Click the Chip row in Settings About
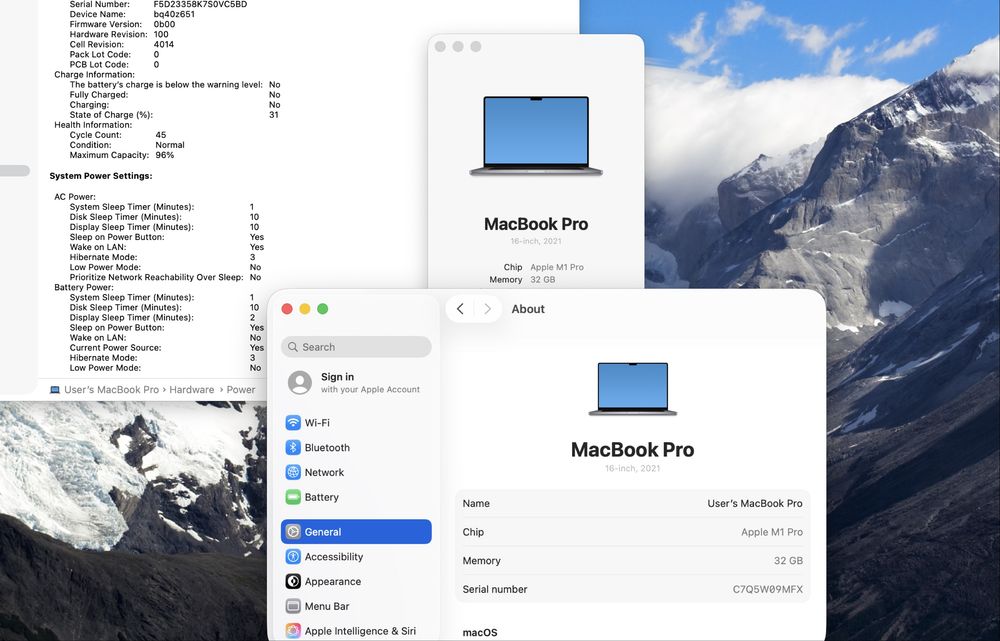1000x641 pixels. coord(633,532)
